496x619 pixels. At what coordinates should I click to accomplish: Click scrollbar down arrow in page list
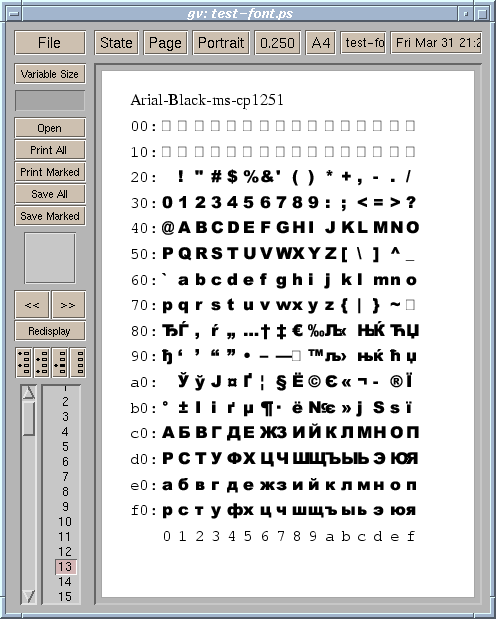tap(28, 596)
